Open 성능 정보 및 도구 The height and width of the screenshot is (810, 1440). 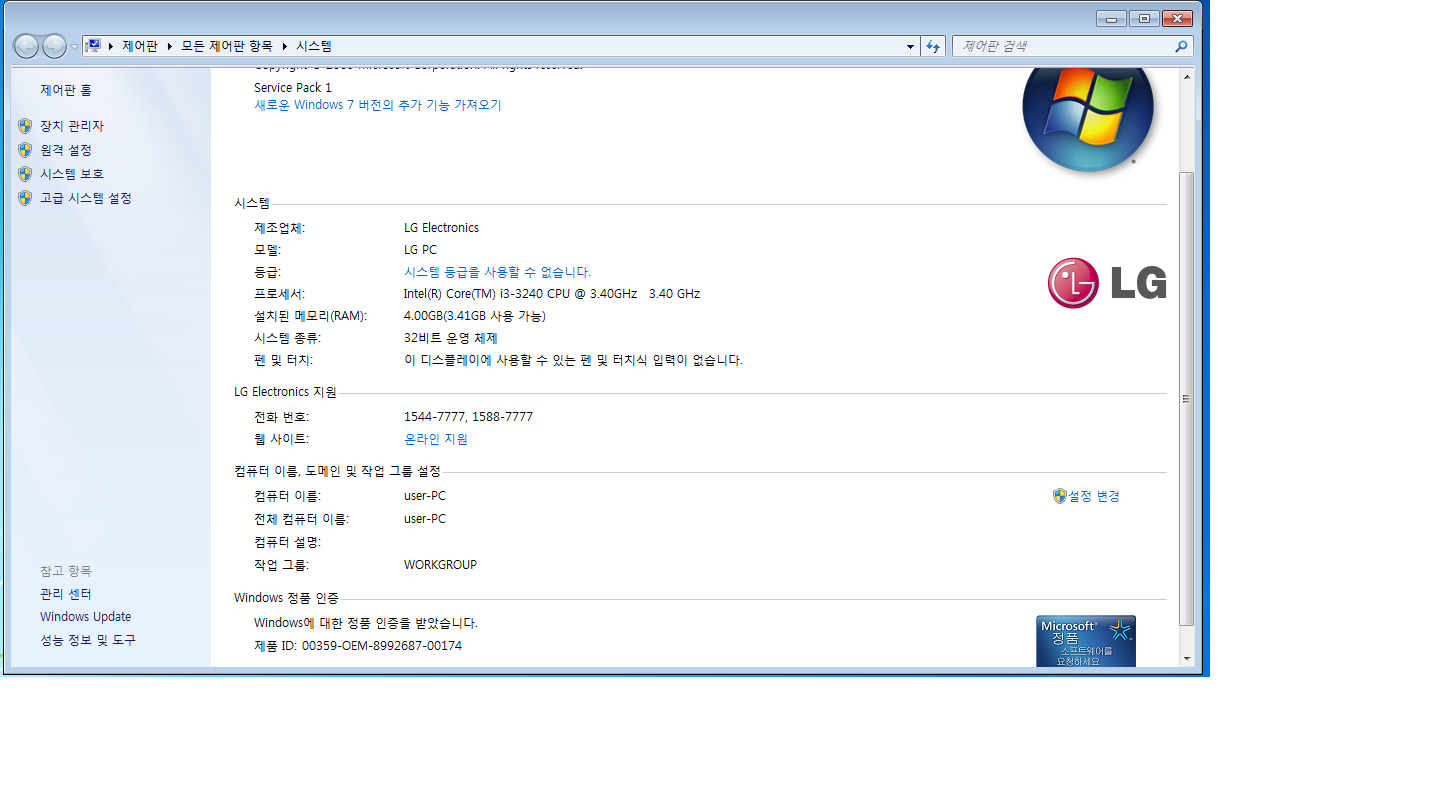tap(88, 640)
